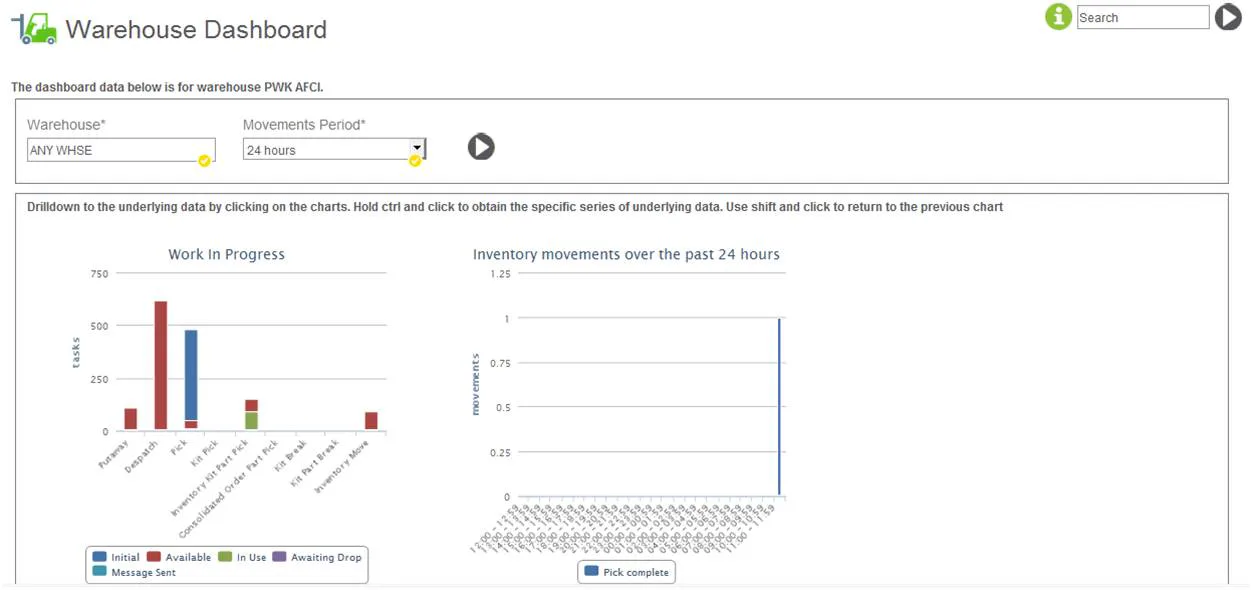Apply filters with the dark arrow button

tap(481, 147)
